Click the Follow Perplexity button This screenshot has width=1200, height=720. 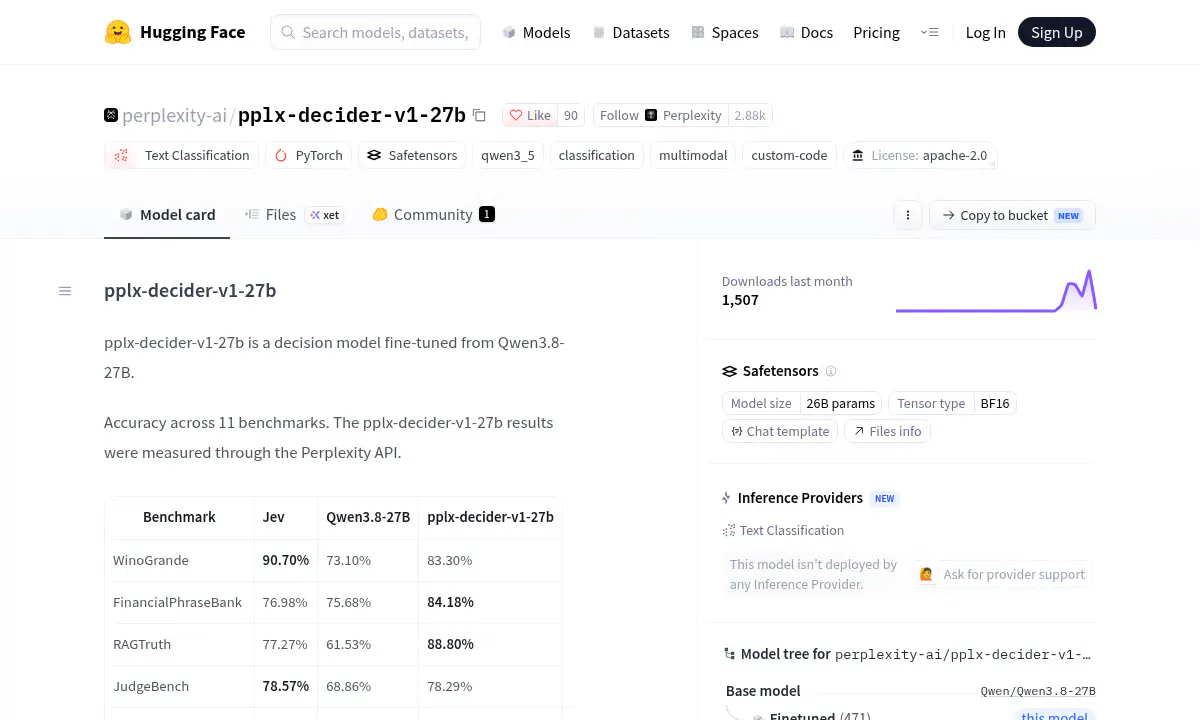pos(661,115)
